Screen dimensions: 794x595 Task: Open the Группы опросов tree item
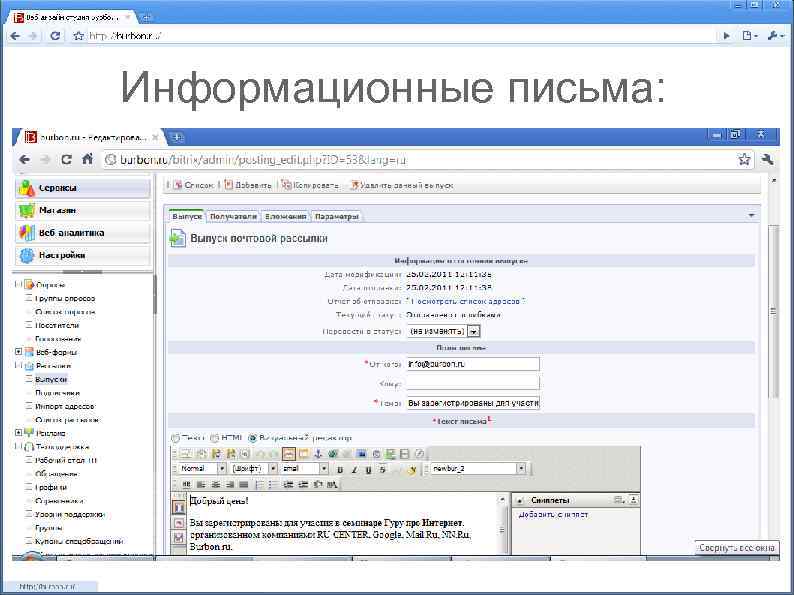click(x=65, y=299)
